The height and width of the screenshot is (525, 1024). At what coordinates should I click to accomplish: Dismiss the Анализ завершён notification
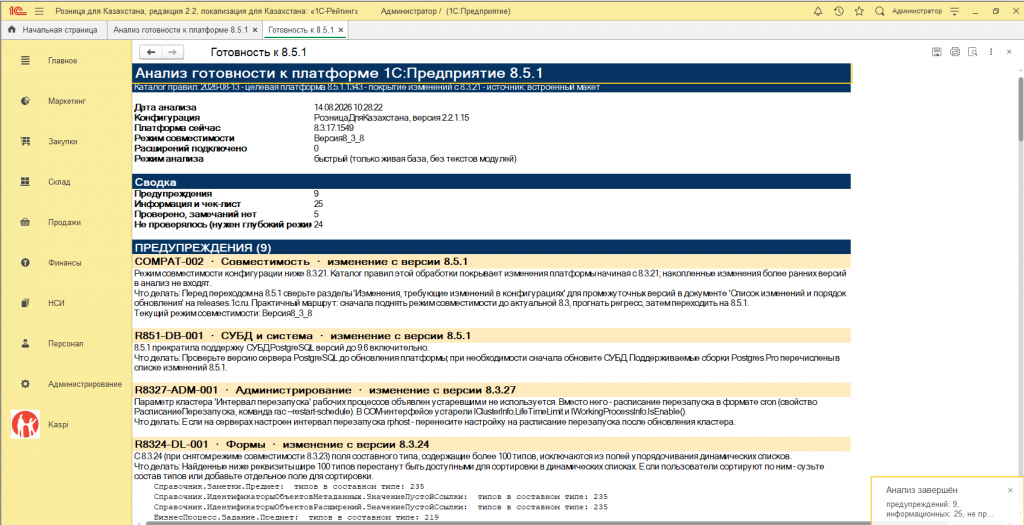tap(1010, 490)
